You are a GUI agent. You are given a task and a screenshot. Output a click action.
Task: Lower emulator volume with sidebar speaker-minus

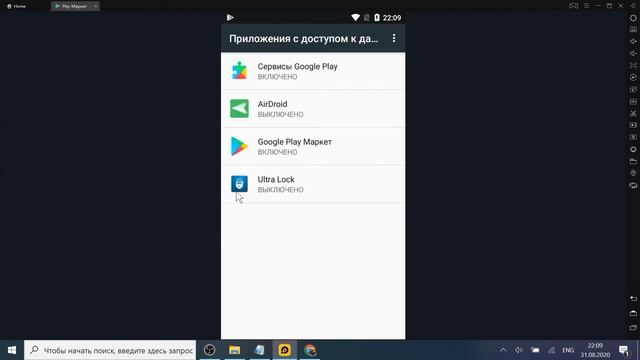[x=633, y=53]
